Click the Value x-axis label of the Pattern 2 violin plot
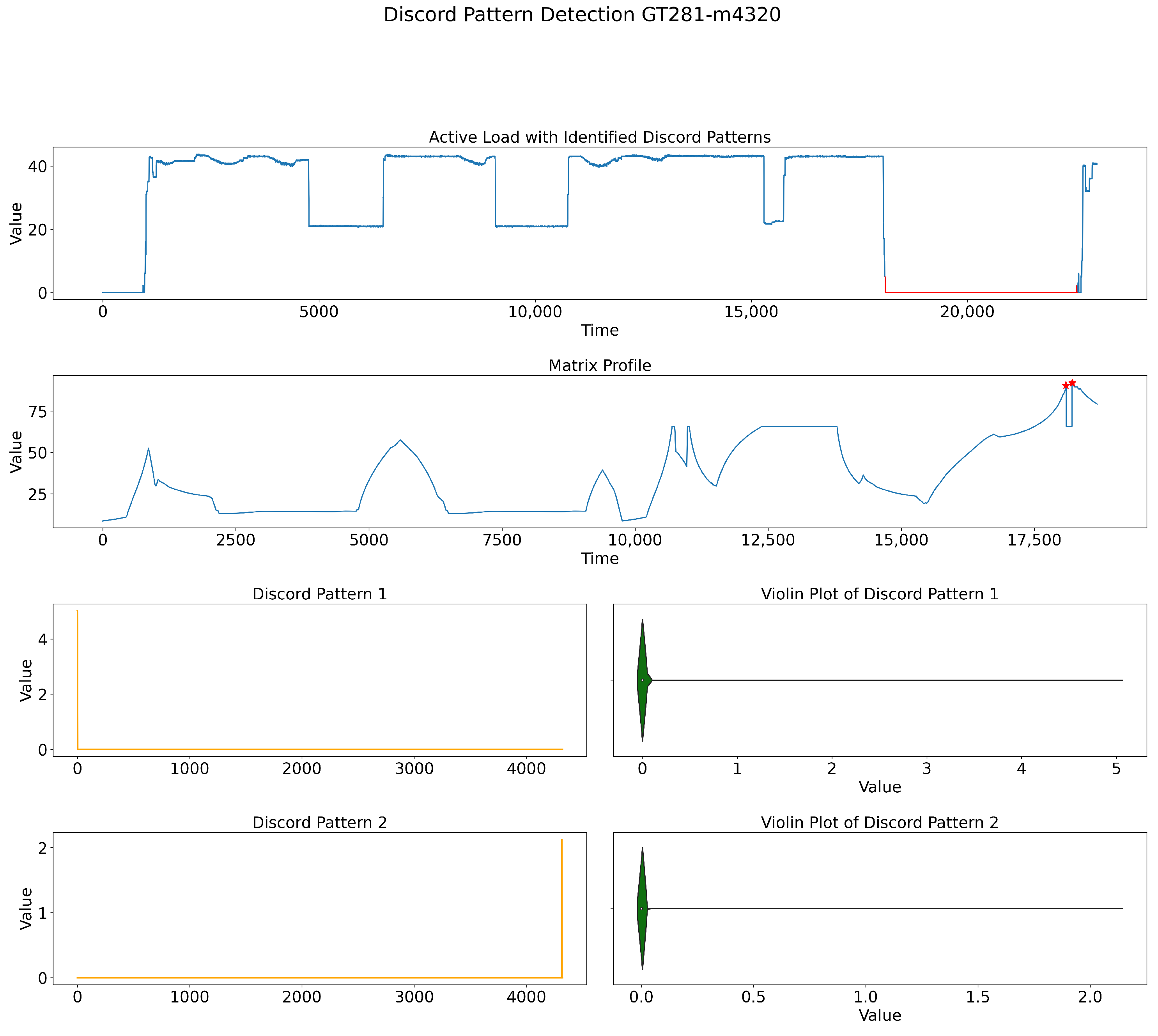 pyautogui.click(x=879, y=1015)
